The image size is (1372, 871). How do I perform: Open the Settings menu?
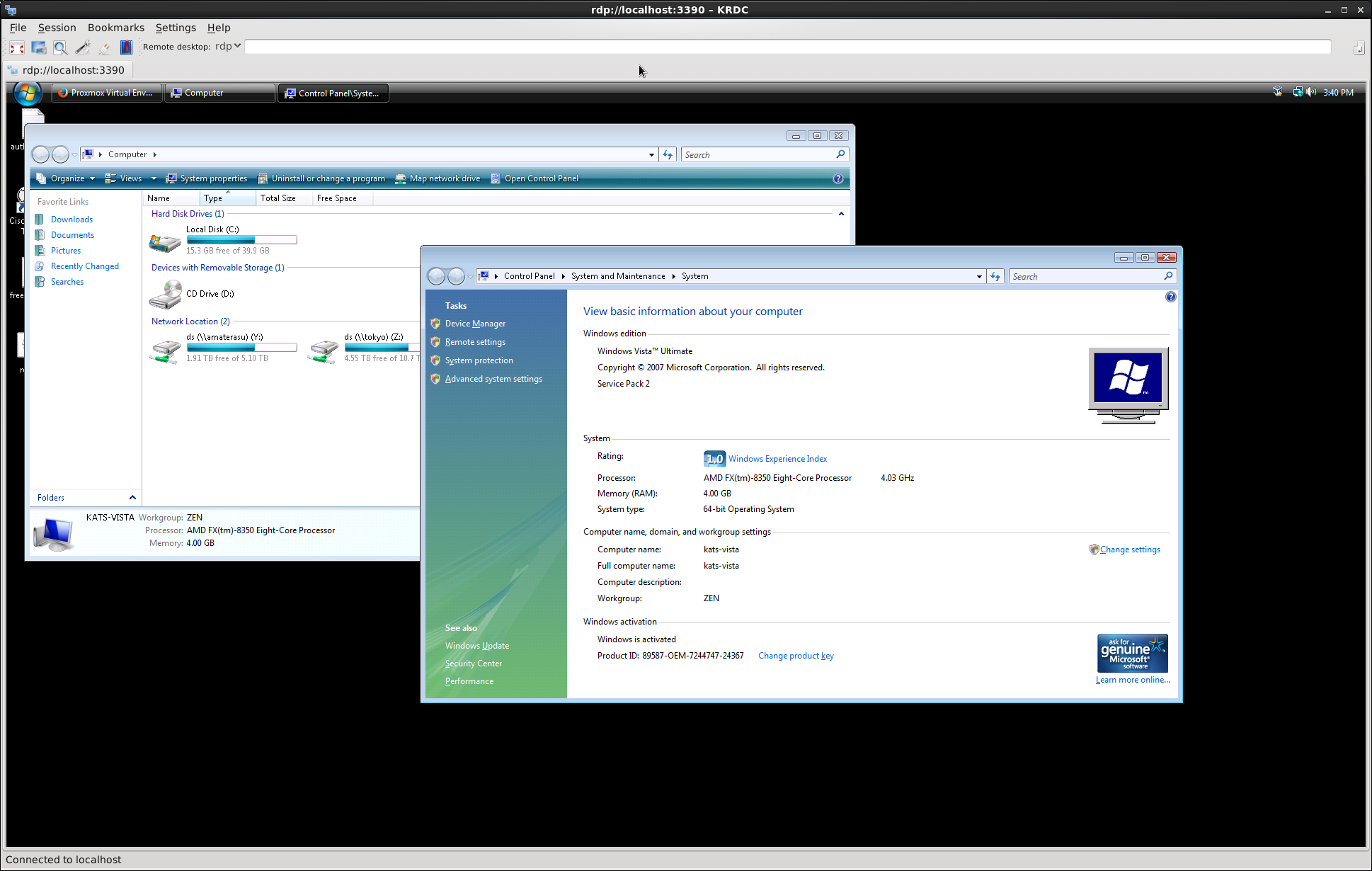176,28
